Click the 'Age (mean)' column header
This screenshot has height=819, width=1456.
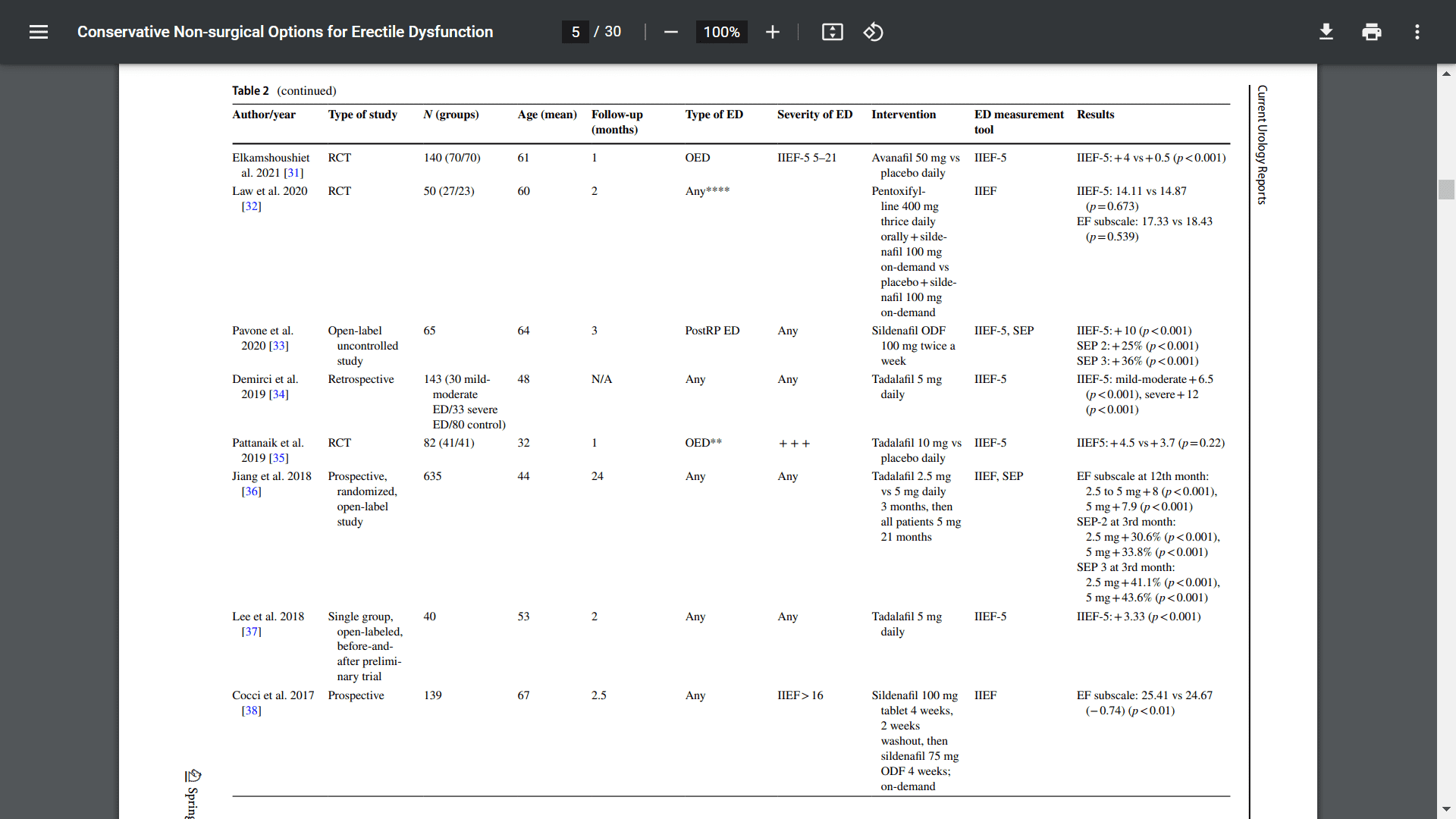[x=547, y=115]
